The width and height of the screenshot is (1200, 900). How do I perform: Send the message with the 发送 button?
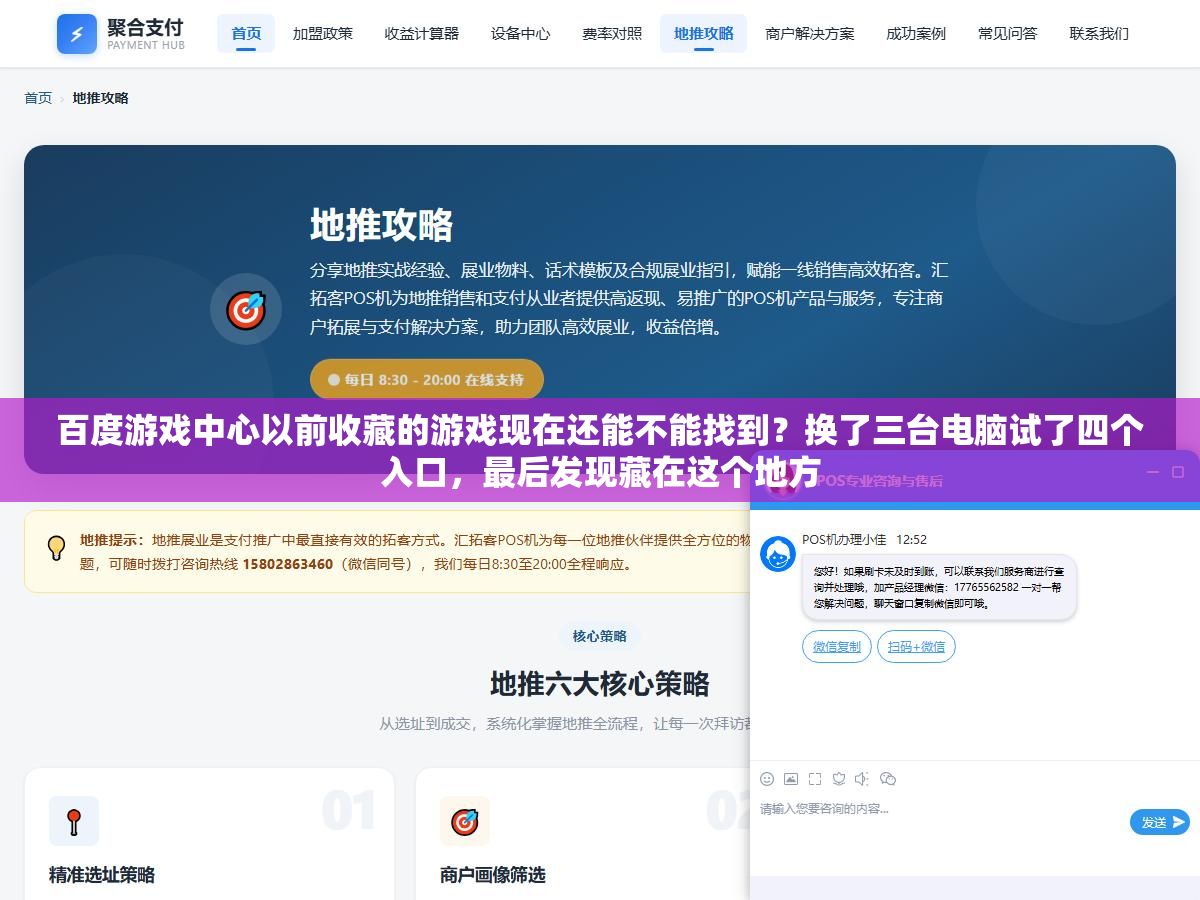click(x=1160, y=822)
